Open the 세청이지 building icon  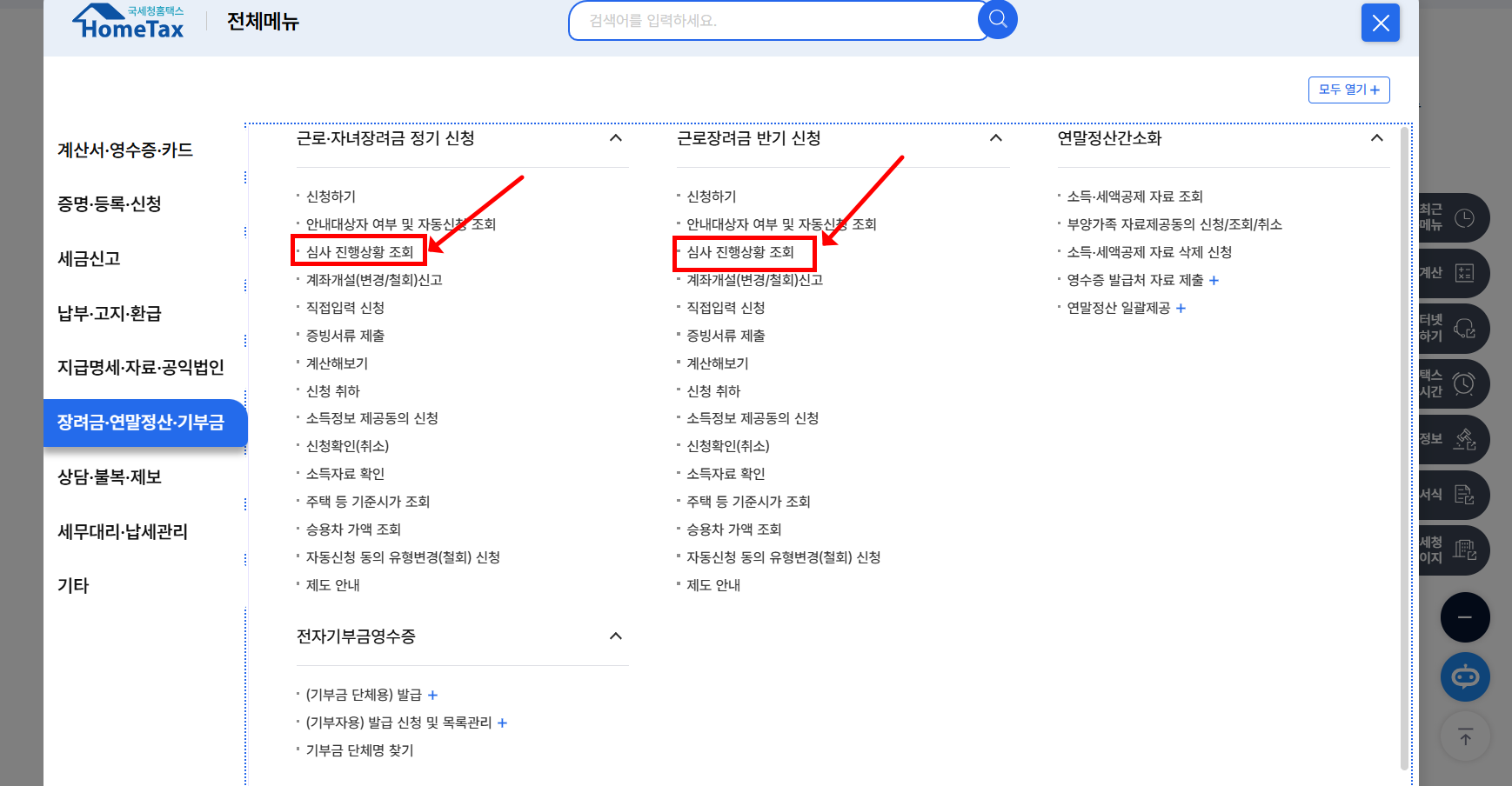(1464, 550)
